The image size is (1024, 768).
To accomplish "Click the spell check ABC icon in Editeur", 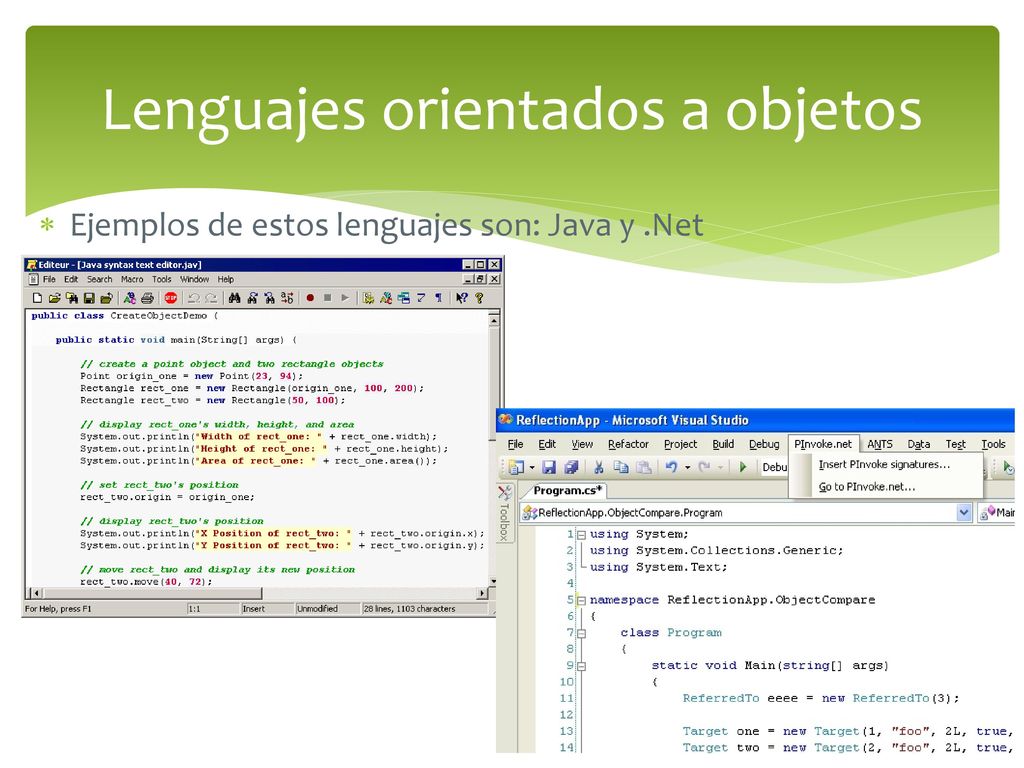I will pos(129,298).
